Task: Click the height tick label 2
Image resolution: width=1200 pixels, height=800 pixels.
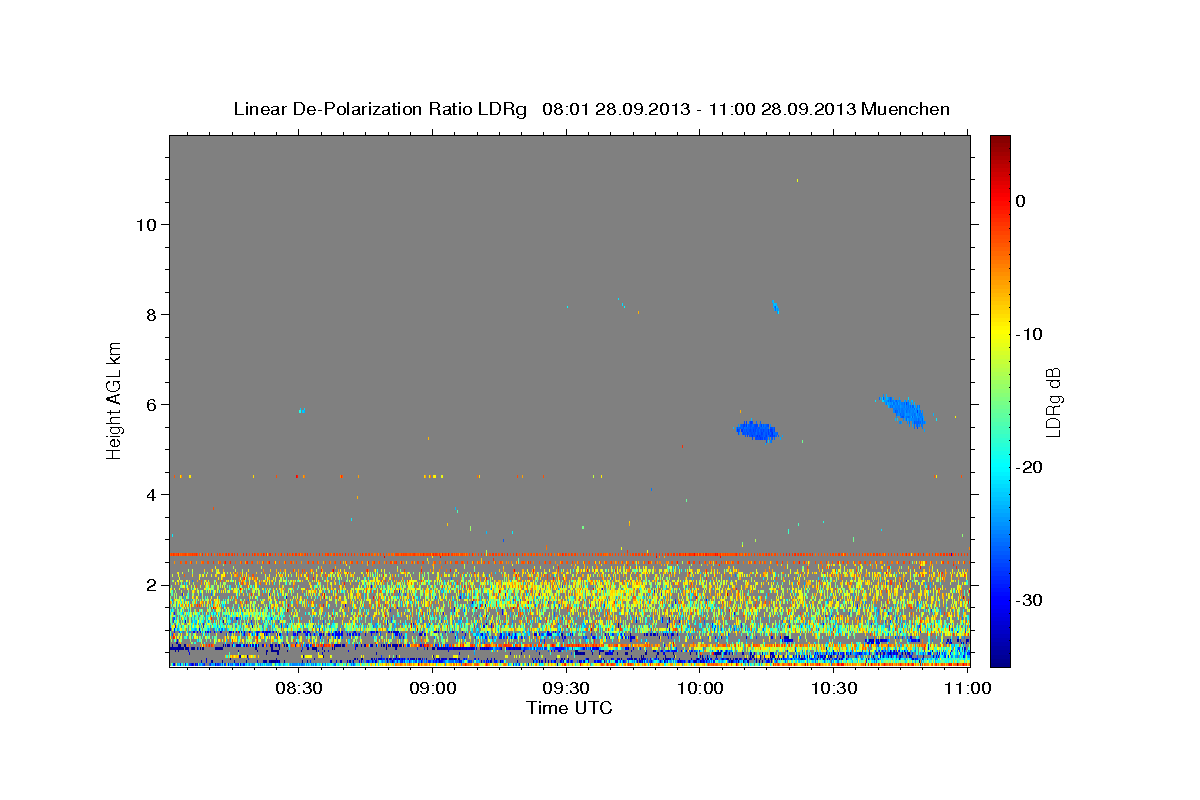Action: 150,584
